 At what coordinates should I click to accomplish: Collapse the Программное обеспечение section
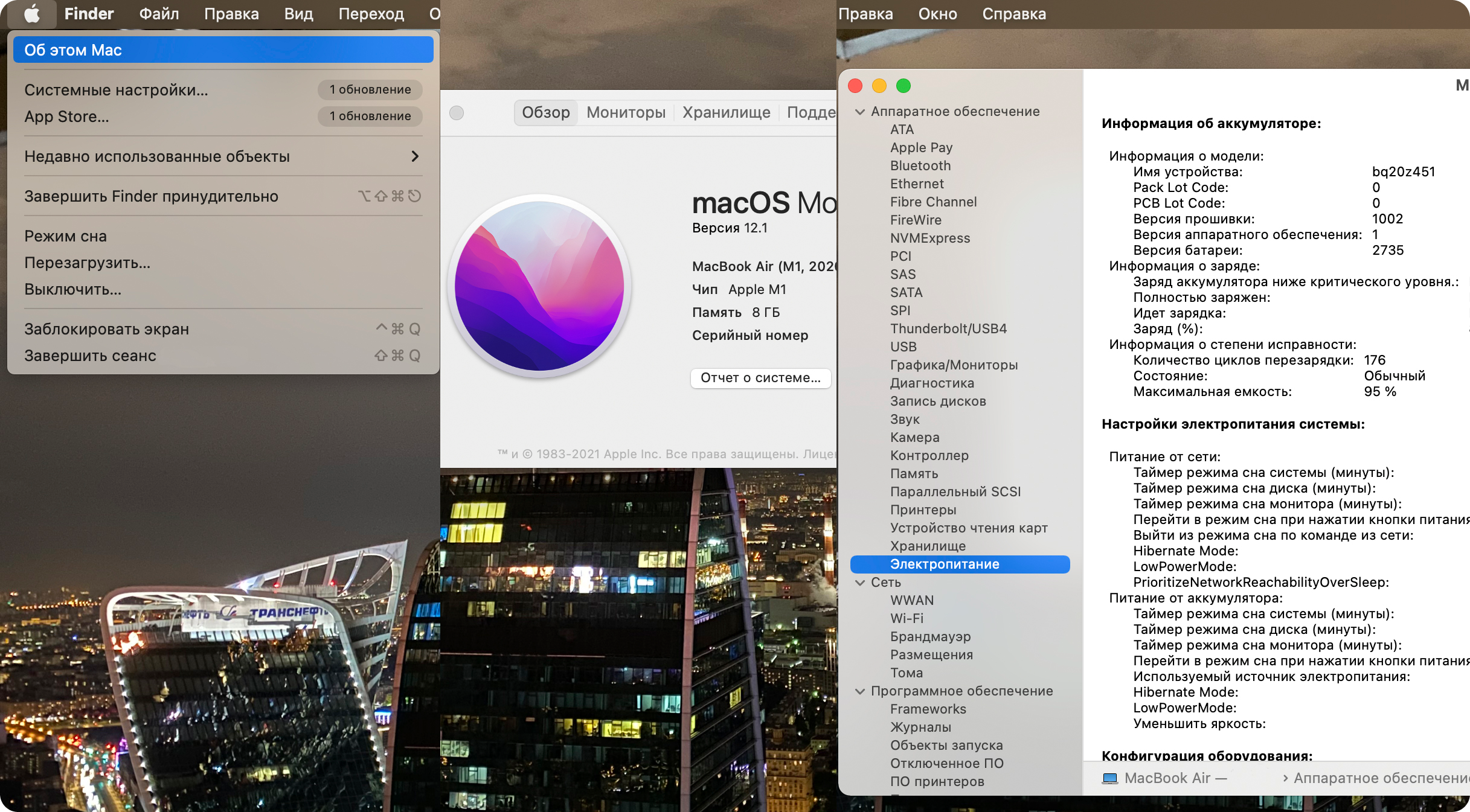(860, 691)
